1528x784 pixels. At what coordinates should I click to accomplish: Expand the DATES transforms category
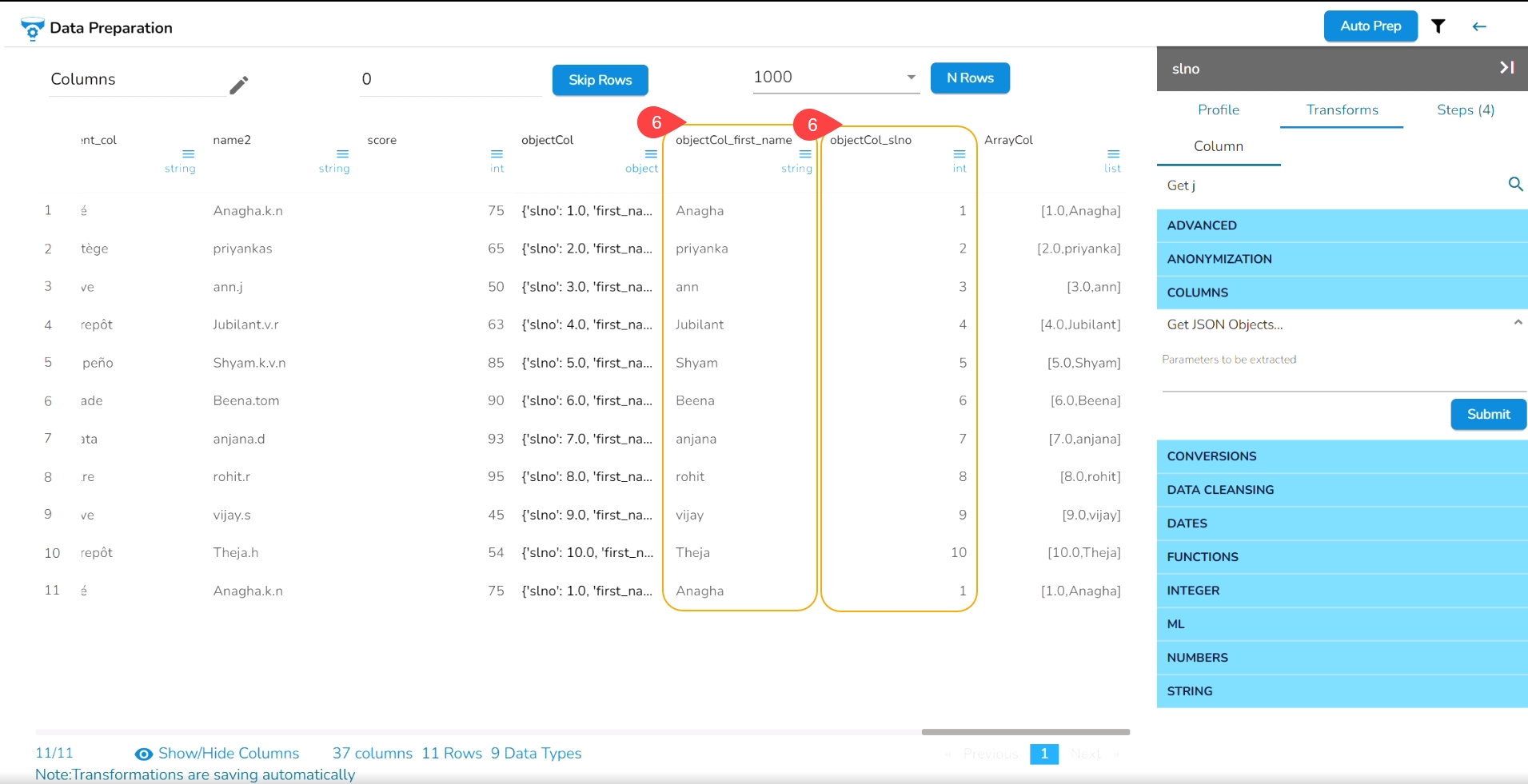point(1342,523)
